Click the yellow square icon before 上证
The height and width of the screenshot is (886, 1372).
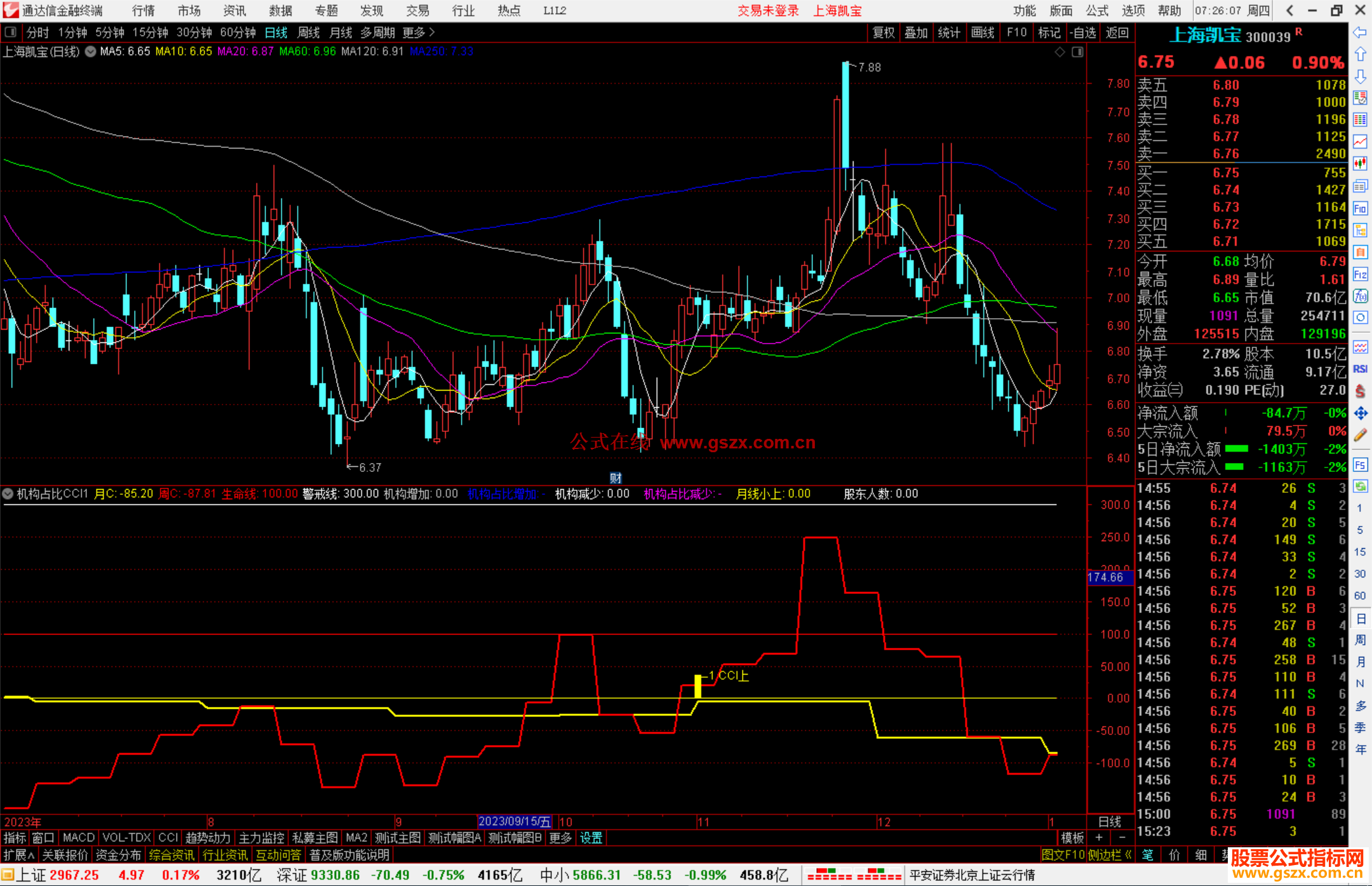click(8, 875)
